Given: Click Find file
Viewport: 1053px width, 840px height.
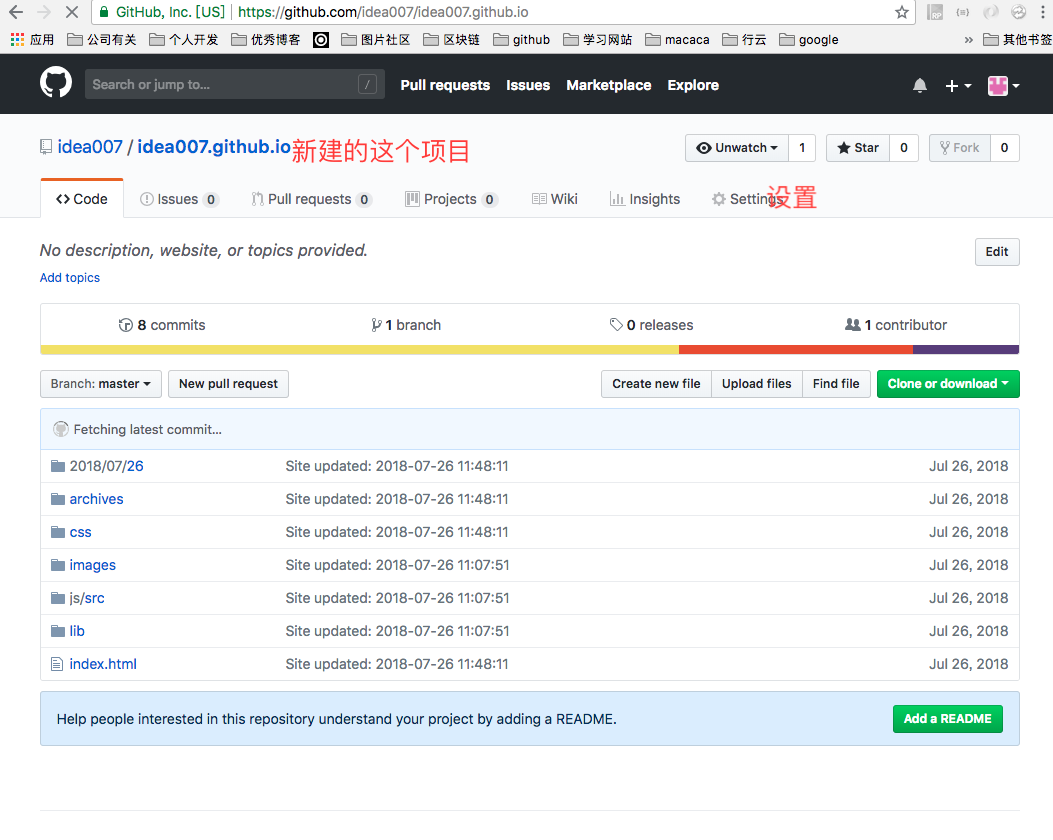Looking at the screenshot, I should [836, 384].
